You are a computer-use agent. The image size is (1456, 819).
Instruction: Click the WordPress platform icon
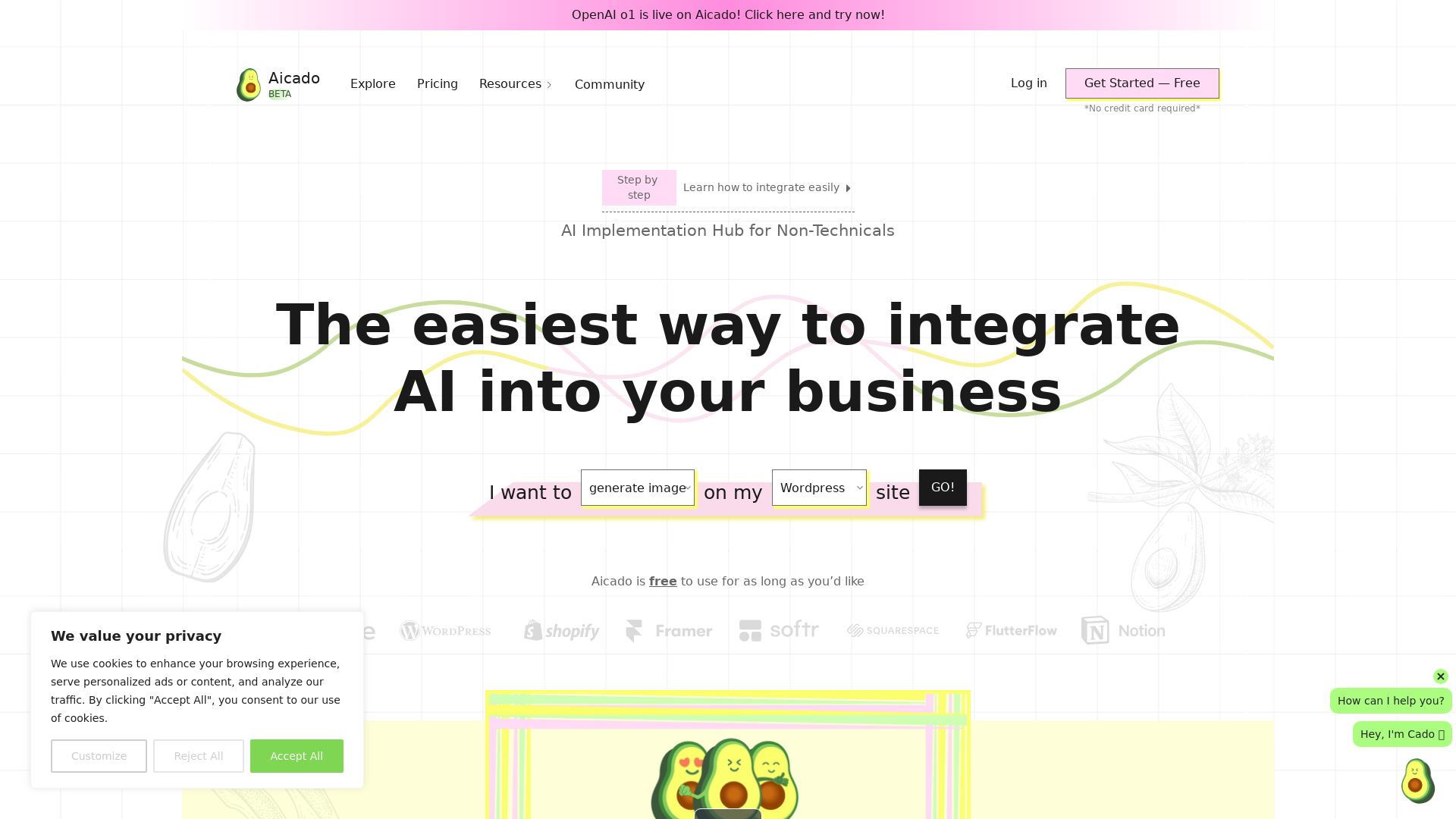[445, 630]
